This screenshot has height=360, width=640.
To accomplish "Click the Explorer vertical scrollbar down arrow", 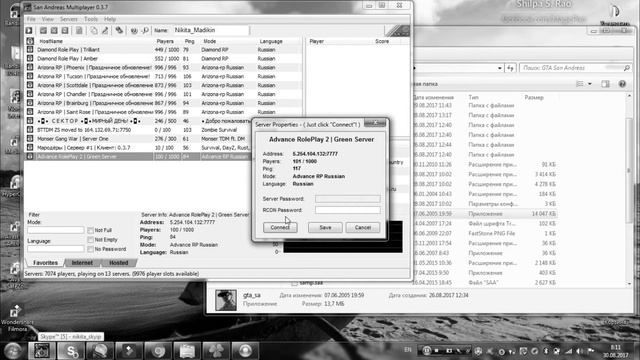I will (x=629, y=283).
